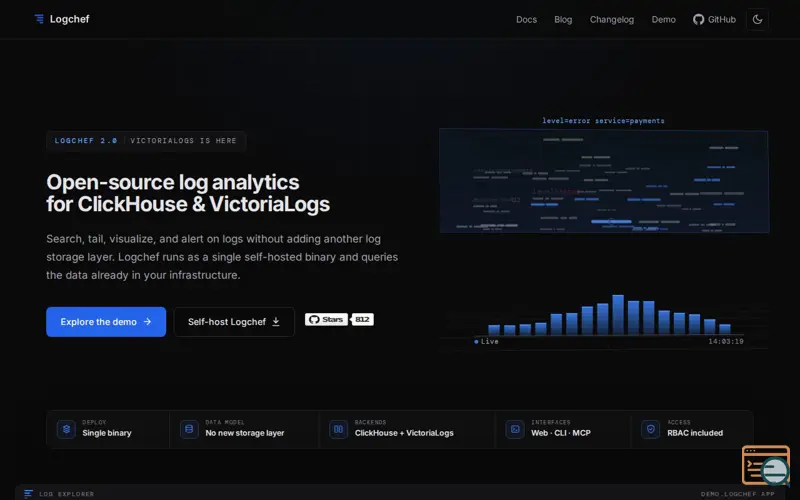Click the RBAC included text

point(695,433)
